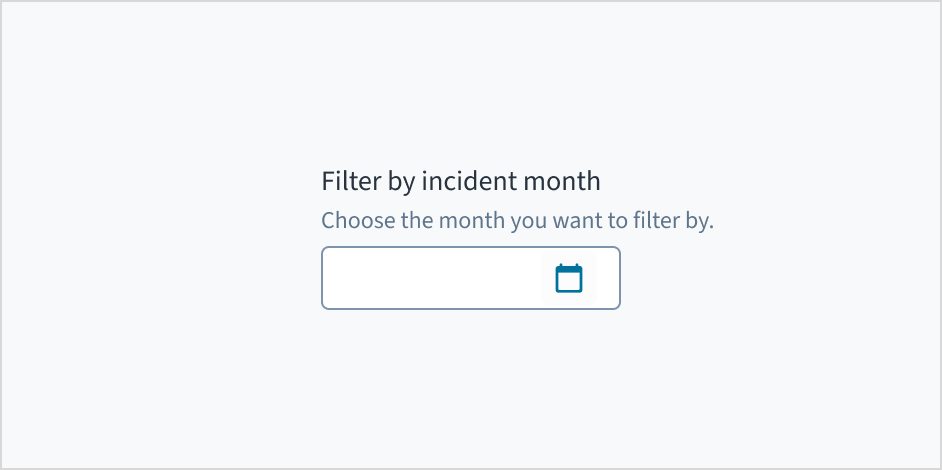The height and width of the screenshot is (470, 942).
Task: Show the month picker via calendar icon
Action: click(x=569, y=278)
